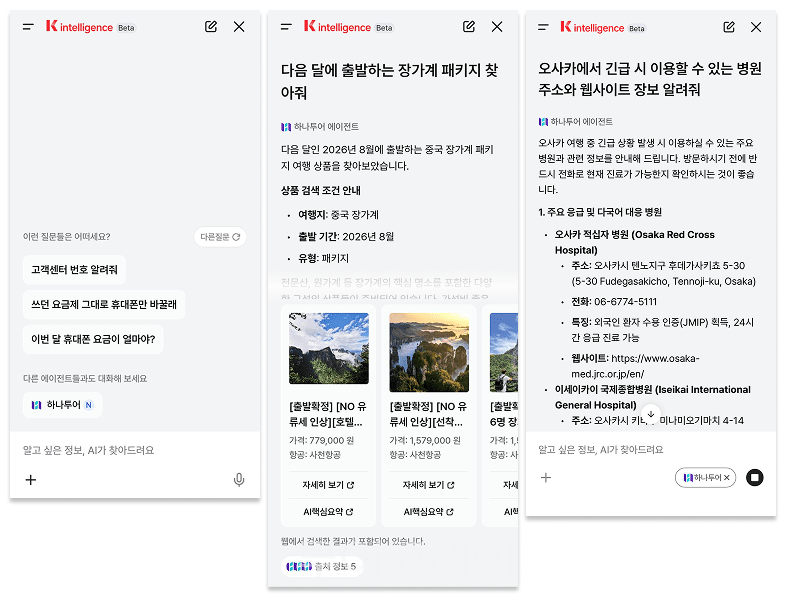Image resolution: width=786 pixels, height=596 pixels.
Task: Open first Zhangjiajie package photo
Action: 329,348
